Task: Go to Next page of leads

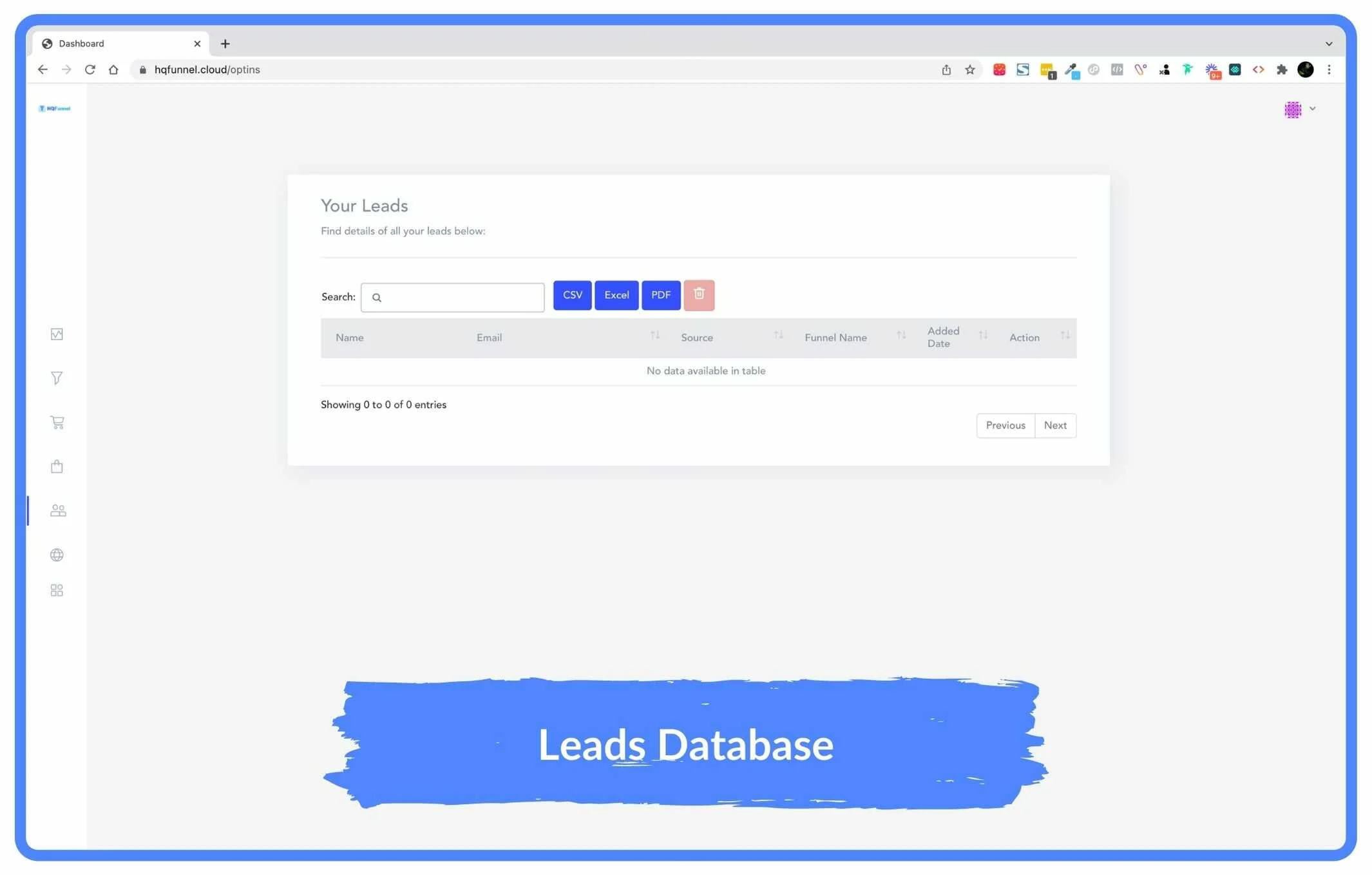Action: pyautogui.click(x=1054, y=425)
